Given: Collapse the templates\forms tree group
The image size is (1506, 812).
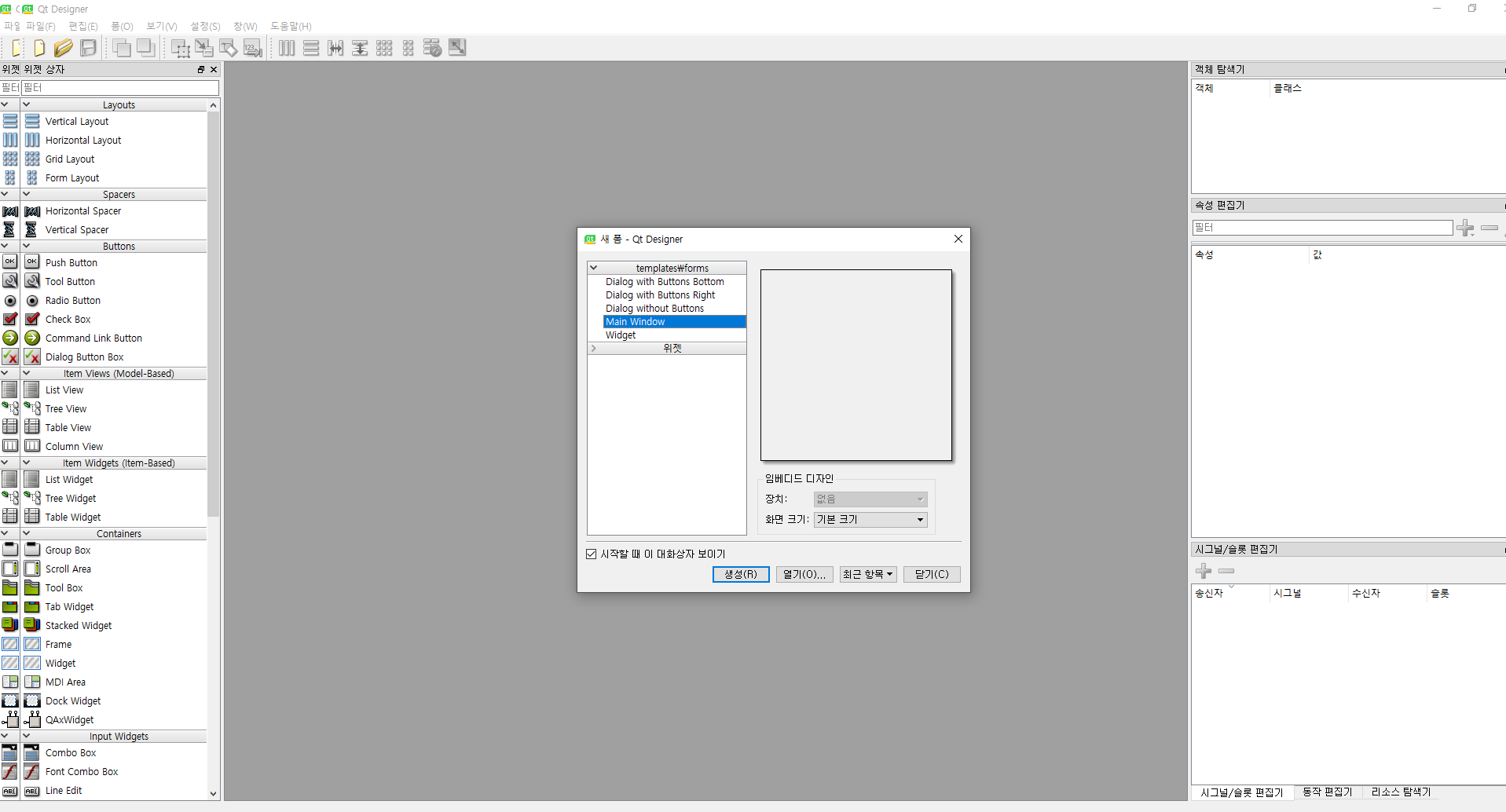Looking at the screenshot, I should (x=594, y=268).
